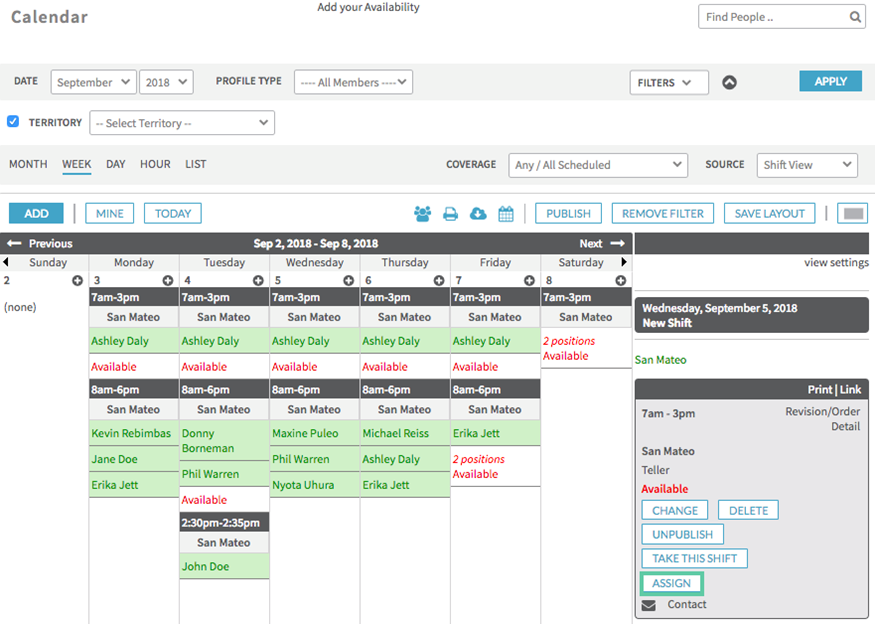Click the Unpublish button
This screenshot has width=875, height=624.
click(682, 534)
